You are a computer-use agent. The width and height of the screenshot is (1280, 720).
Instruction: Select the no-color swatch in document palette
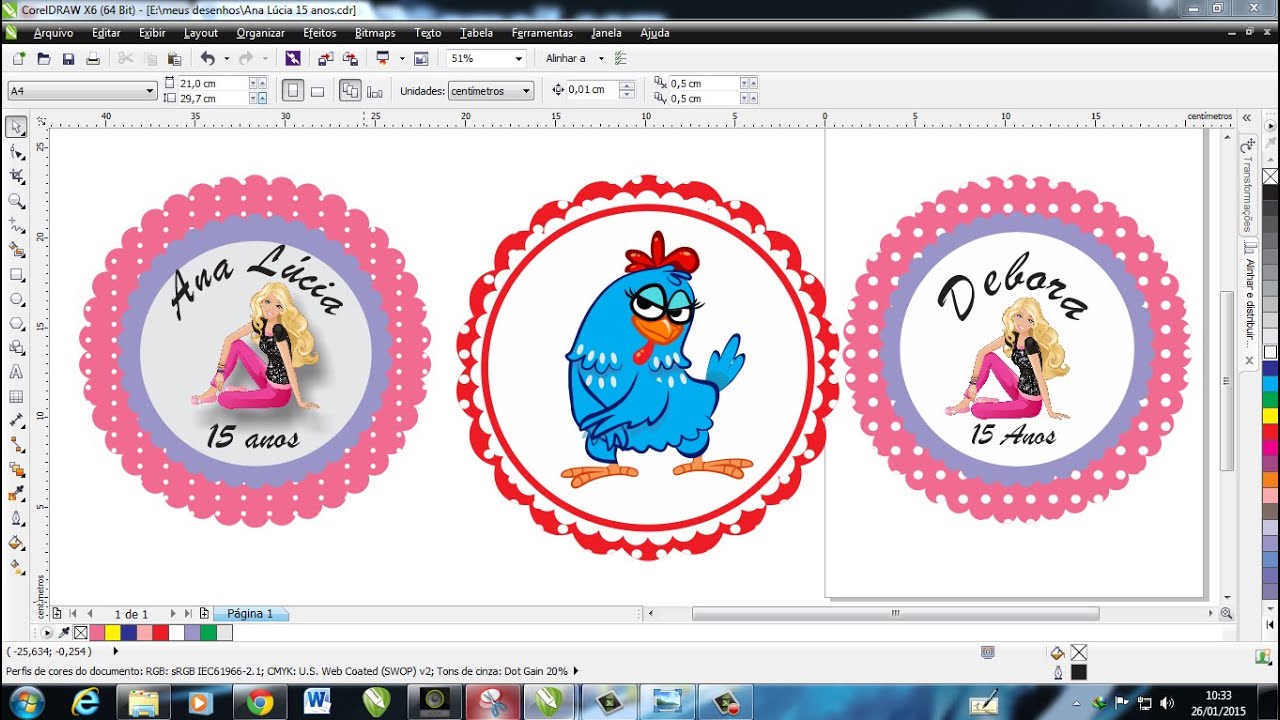pyautogui.click(x=81, y=633)
